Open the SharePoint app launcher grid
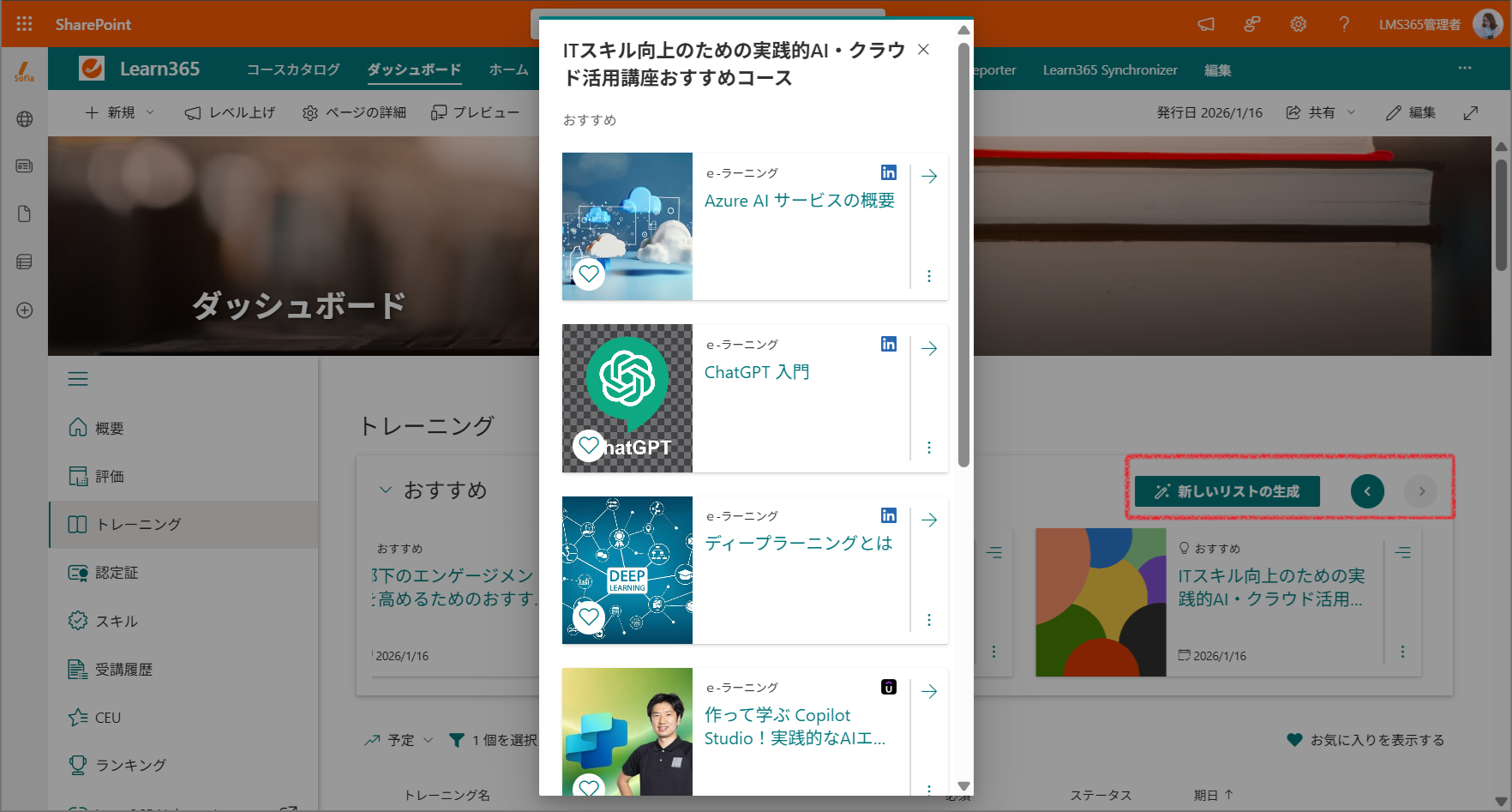Image resolution: width=1512 pixels, height=812 pixels. coord(24,24)
